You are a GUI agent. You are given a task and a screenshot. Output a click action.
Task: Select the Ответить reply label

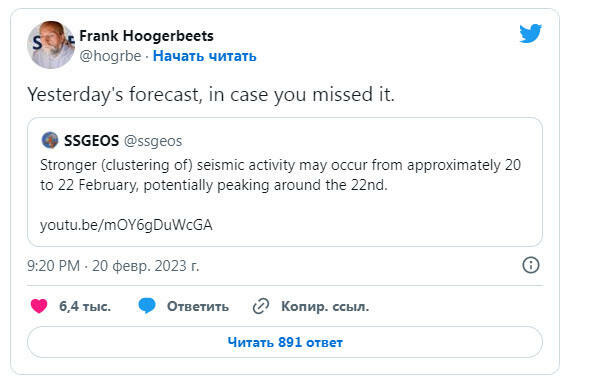pos(198,306)
